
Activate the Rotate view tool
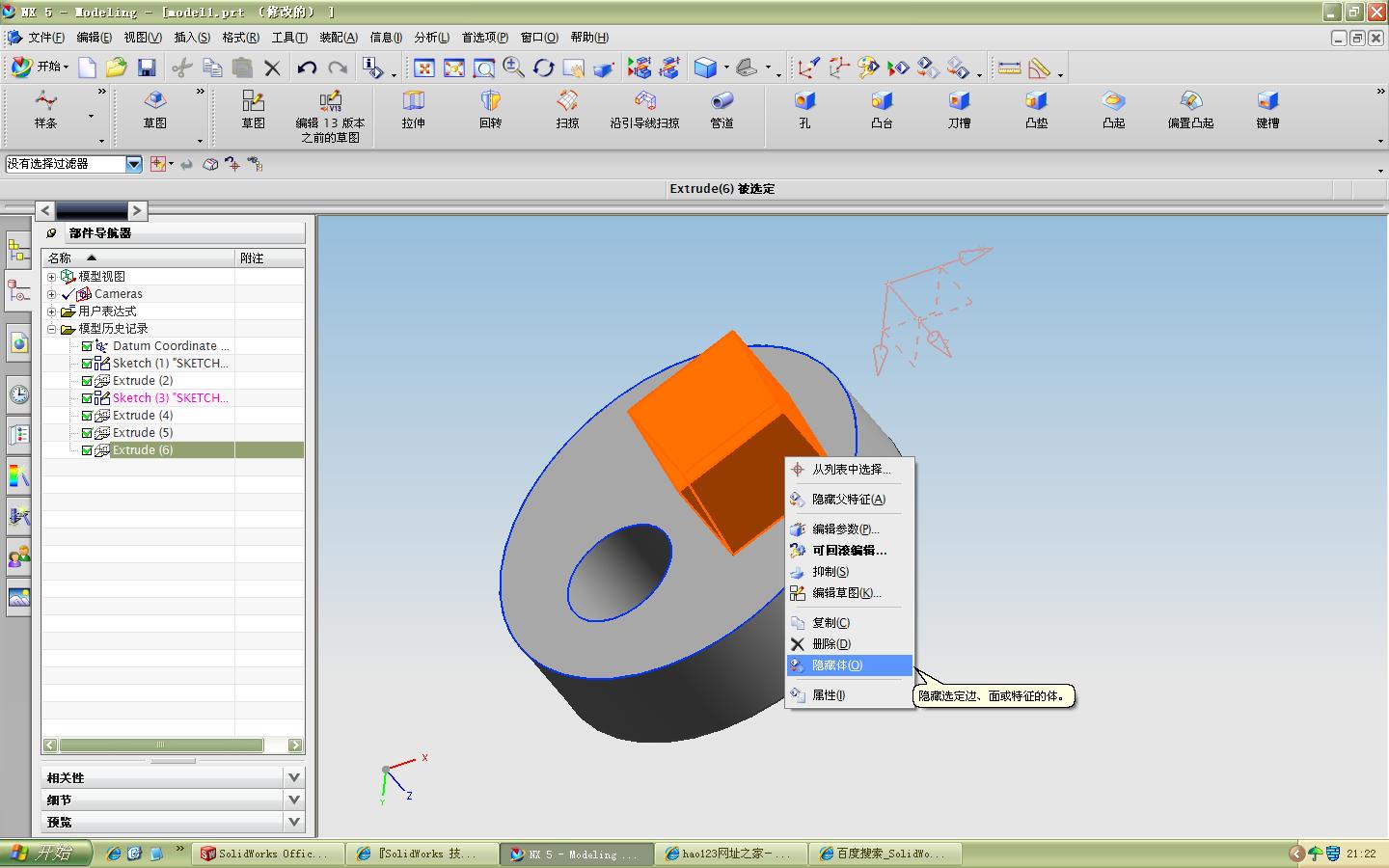[x=544, y=68]
